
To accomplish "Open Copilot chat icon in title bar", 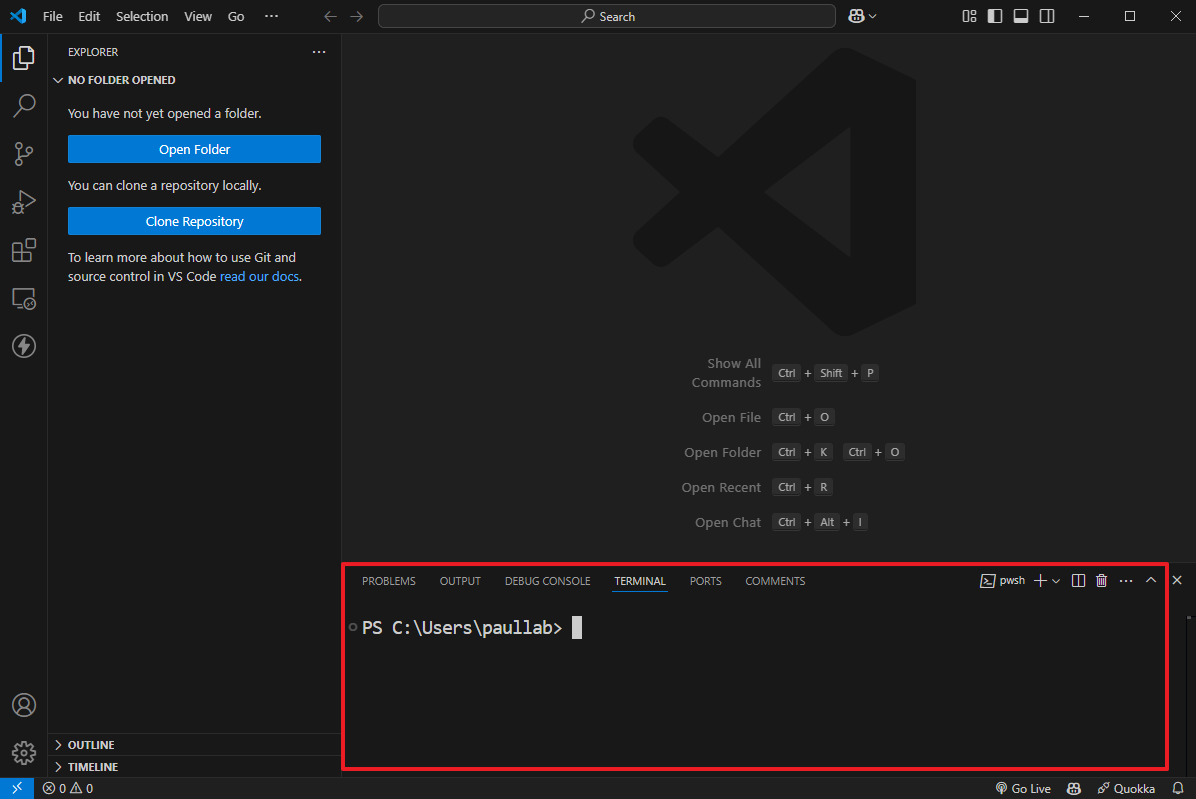I will 856,16.
